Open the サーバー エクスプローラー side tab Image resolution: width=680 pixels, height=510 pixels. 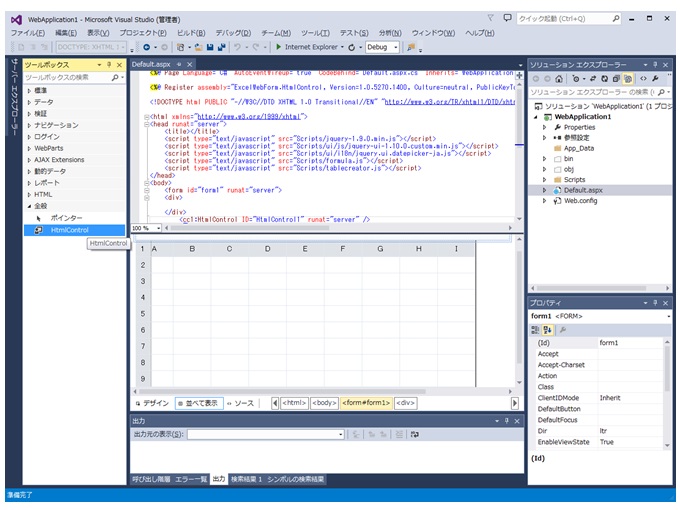14,97
